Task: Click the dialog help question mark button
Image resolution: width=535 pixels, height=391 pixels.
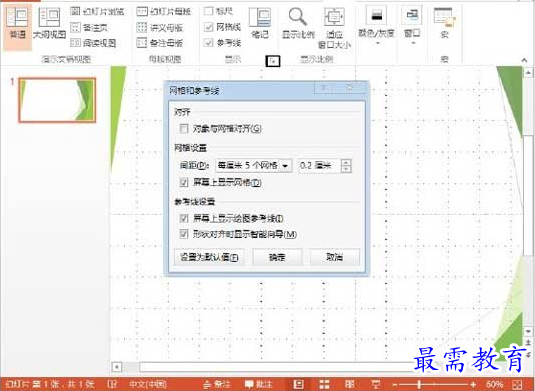Action: pyautogui.click(x=323, y=88)
